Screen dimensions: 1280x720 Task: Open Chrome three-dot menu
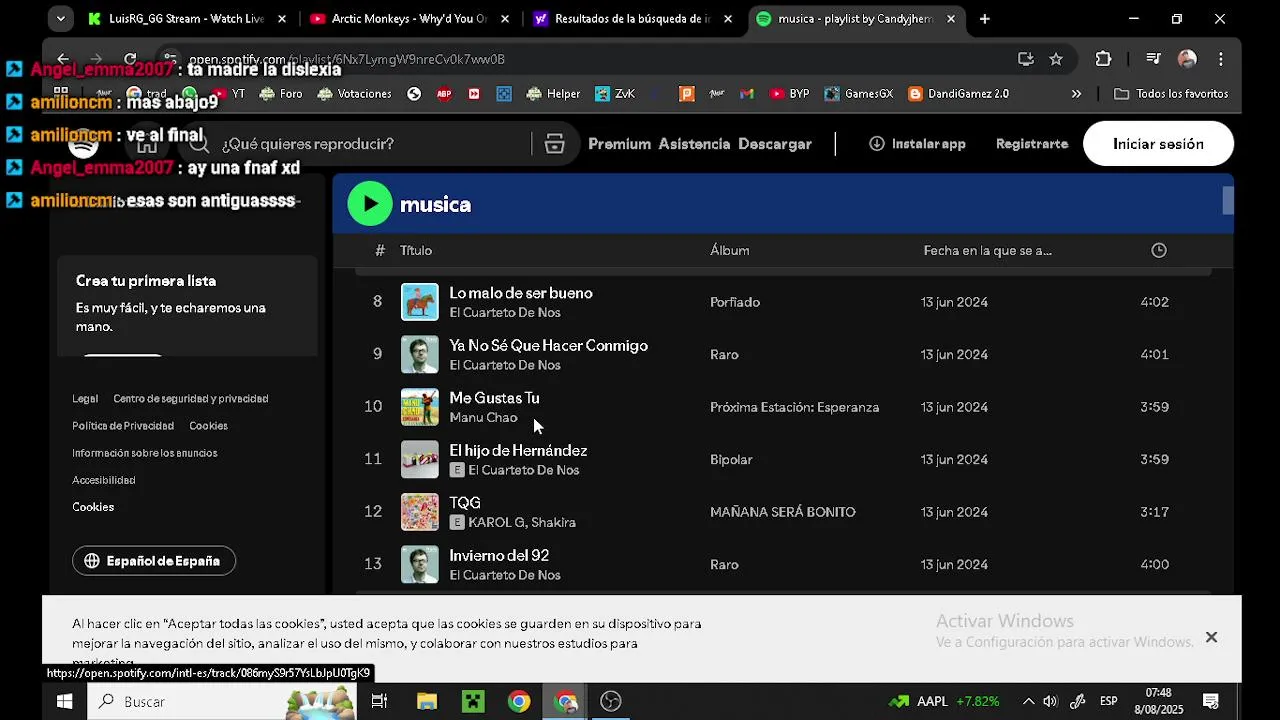tap(1221, 59)
